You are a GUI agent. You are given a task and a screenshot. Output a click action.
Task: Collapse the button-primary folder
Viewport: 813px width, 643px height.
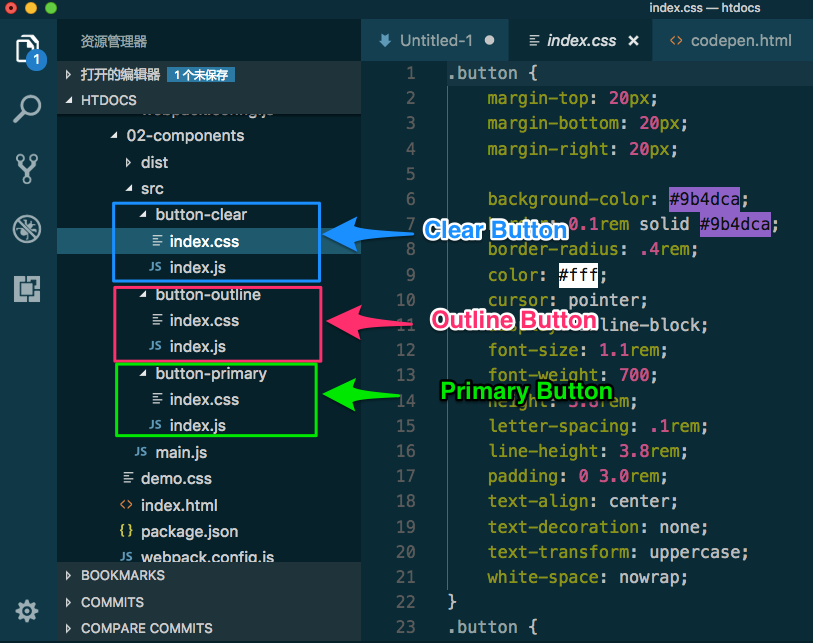tap(143, 373)
